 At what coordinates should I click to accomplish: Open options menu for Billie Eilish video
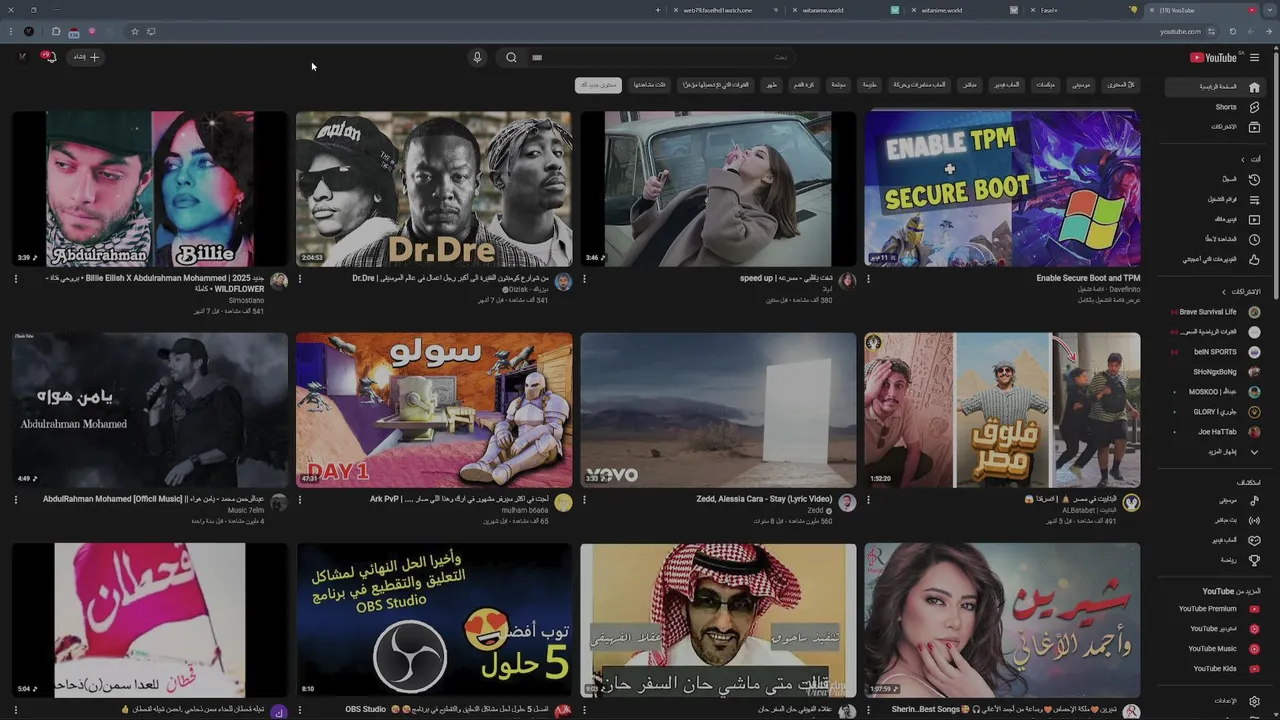[16, 279]
